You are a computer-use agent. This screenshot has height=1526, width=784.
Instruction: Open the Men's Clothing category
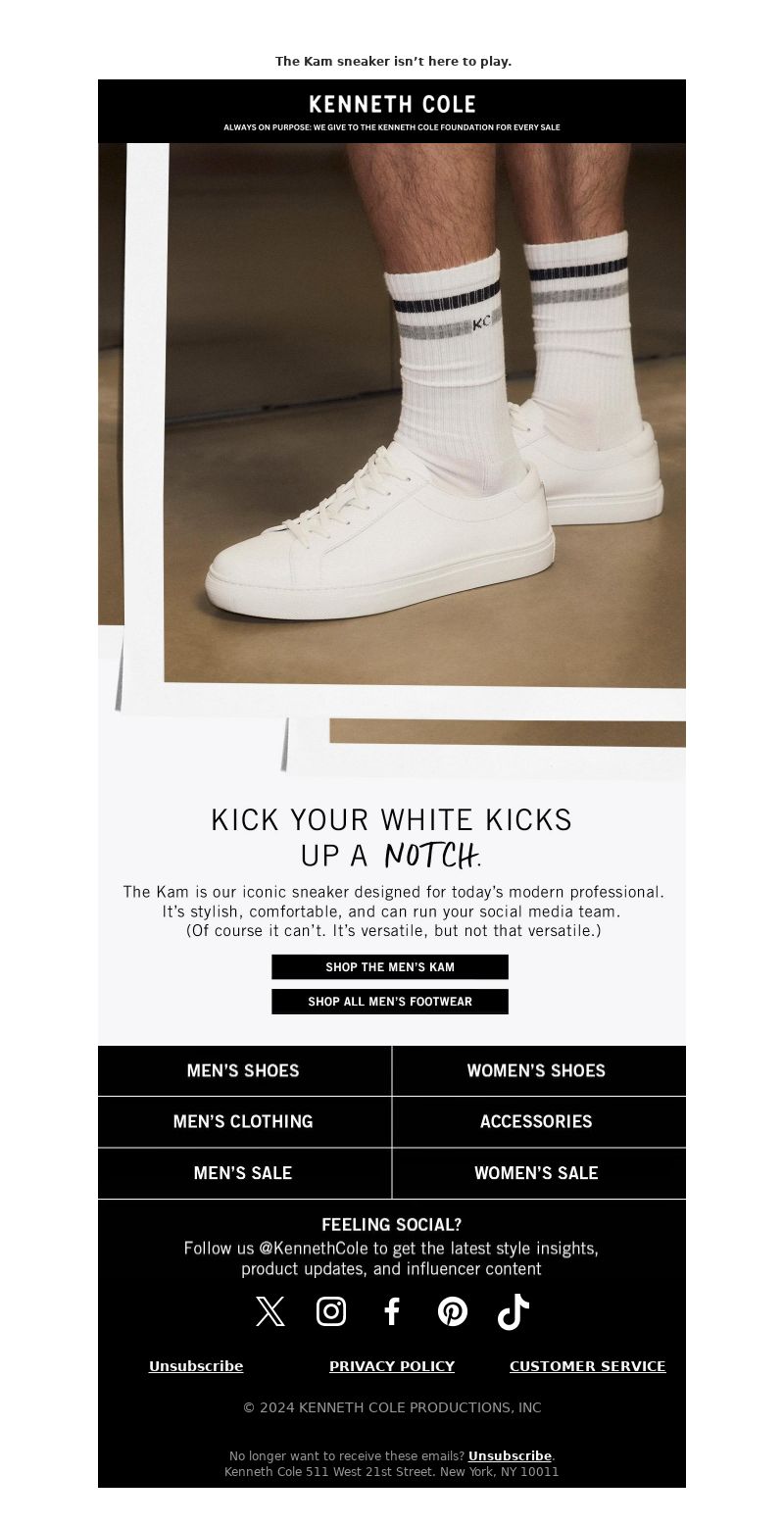coord(244,1122)
